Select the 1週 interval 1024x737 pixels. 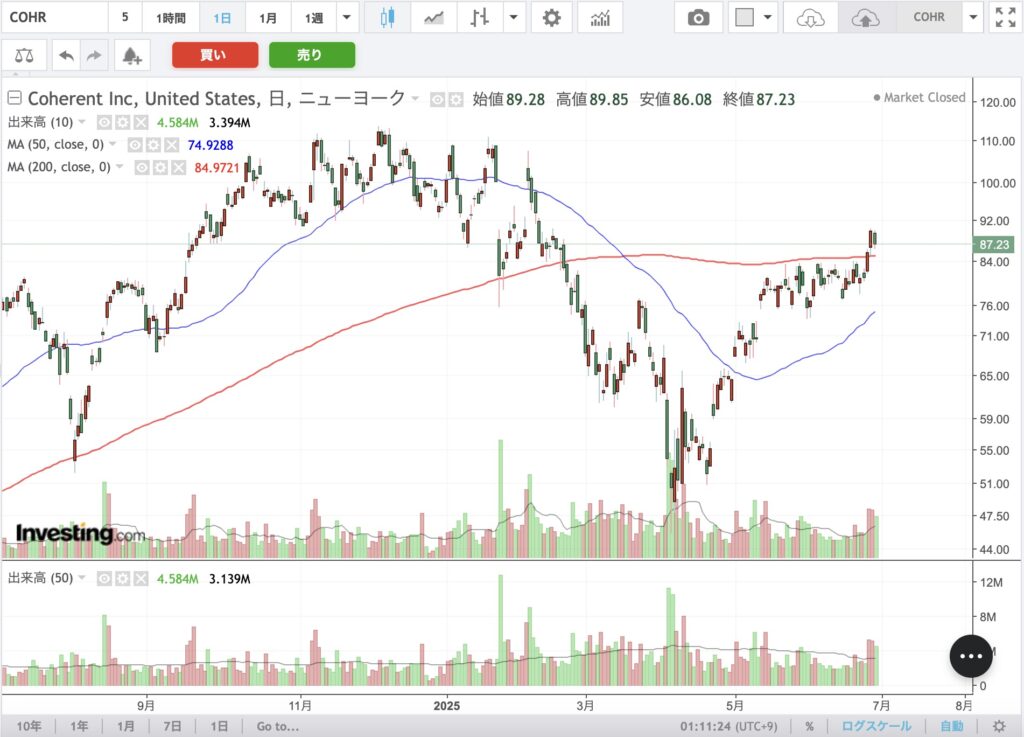(314, 18)
